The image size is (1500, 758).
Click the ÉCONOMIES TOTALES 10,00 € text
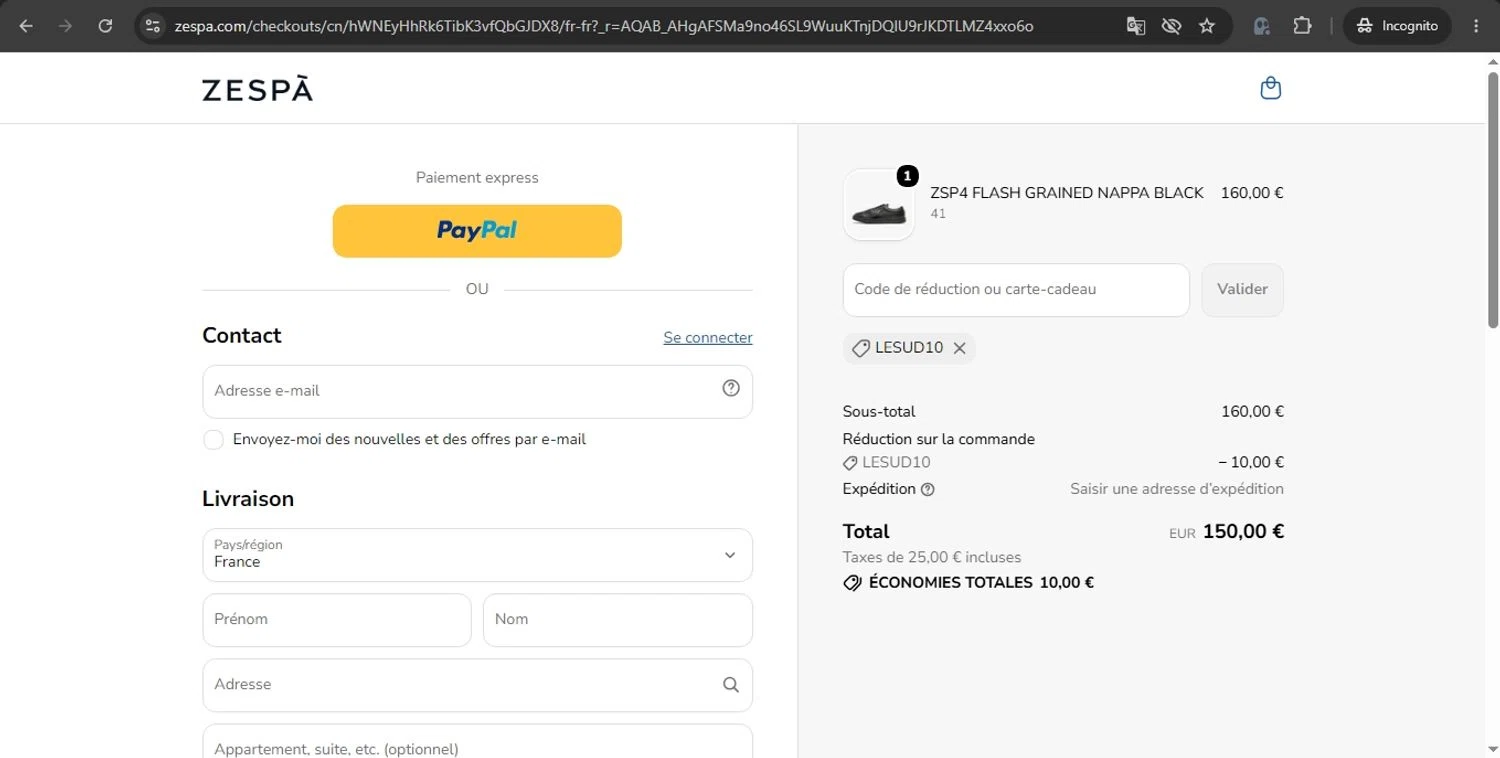(981, 583)
